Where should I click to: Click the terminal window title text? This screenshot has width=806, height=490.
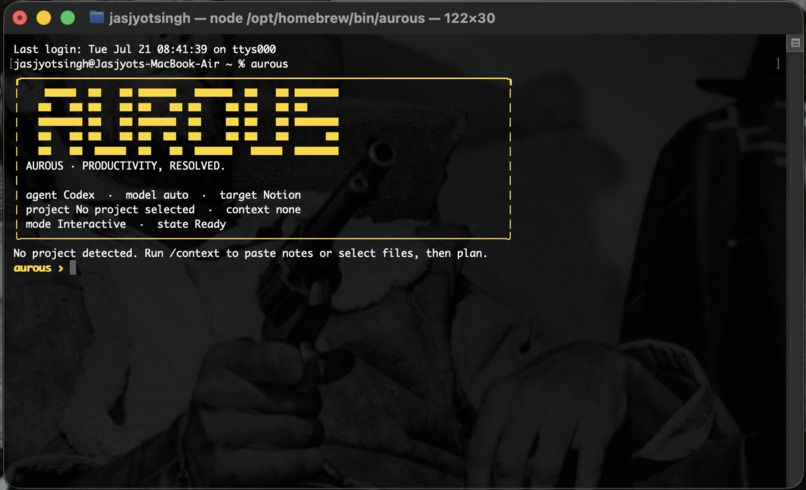coord(302,18)
